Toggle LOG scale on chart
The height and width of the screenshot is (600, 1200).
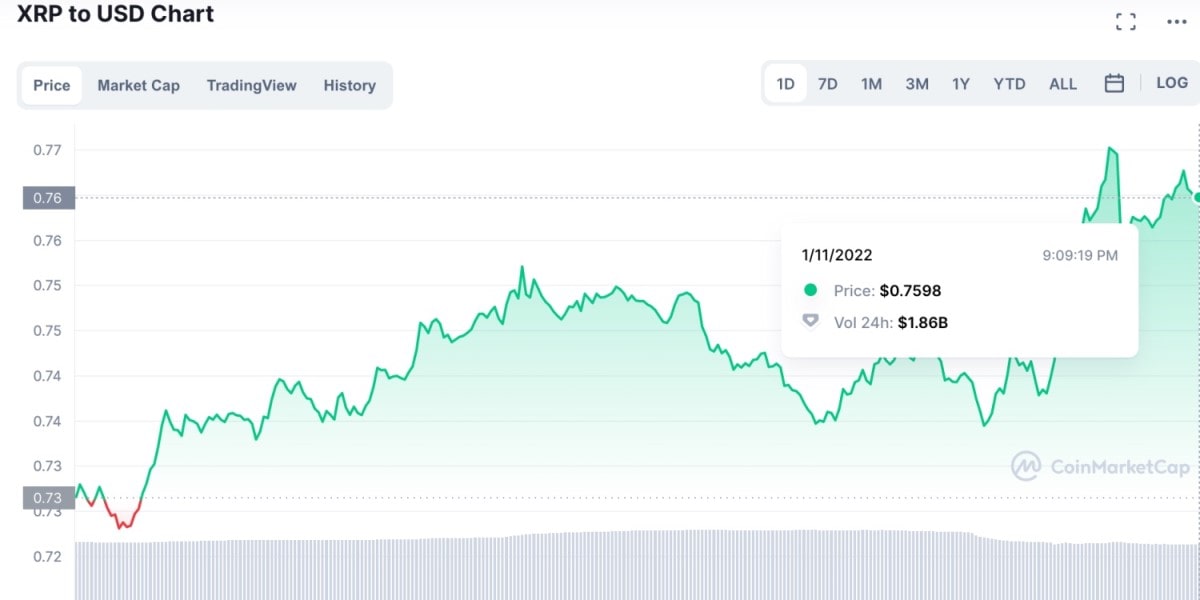click(1171, 83)
